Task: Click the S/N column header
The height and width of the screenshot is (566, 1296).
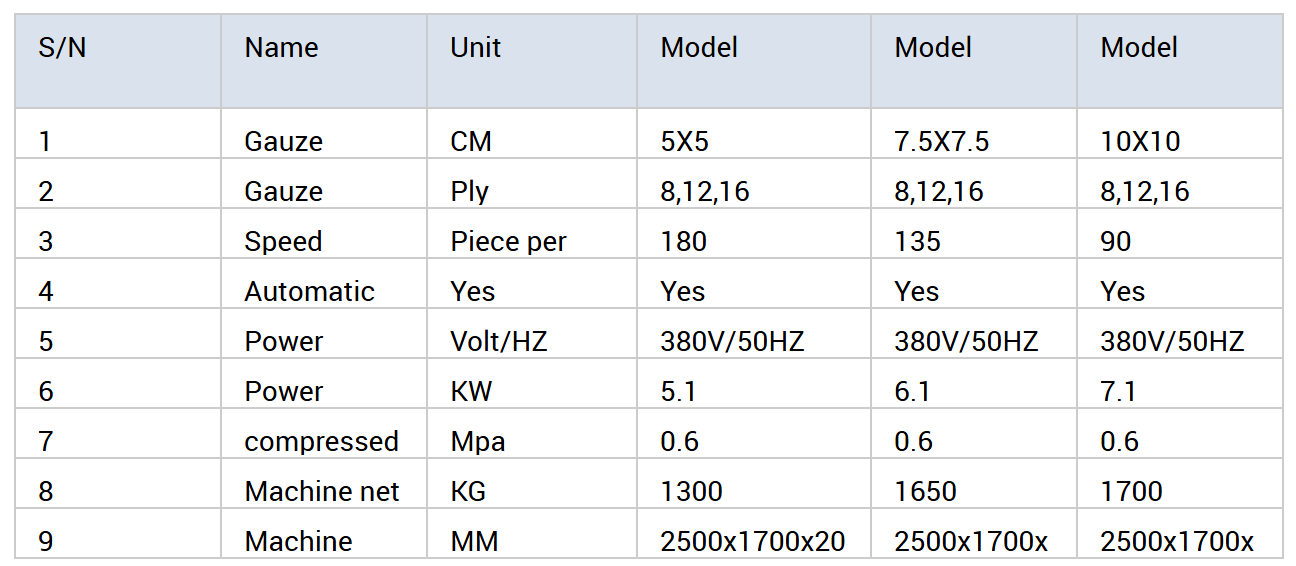Action: [x=62, y=48]
